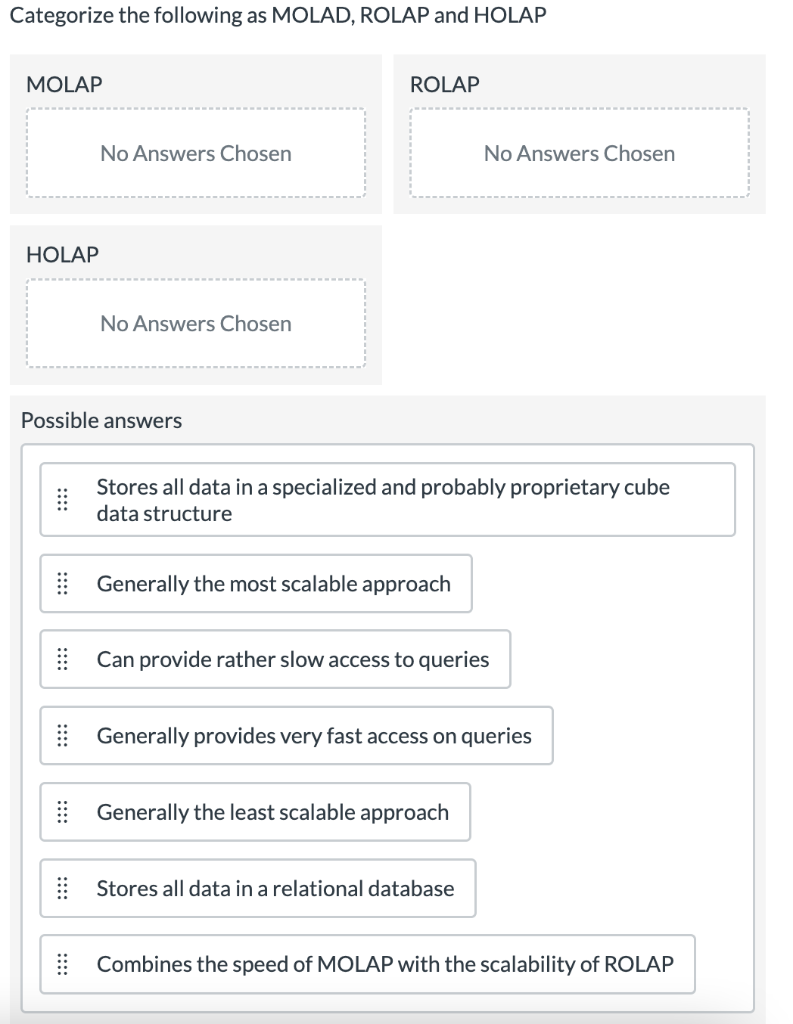Select the 'Generally the most scalable approach' answer card
This screenshot has width=793, height=1024.
255,583
